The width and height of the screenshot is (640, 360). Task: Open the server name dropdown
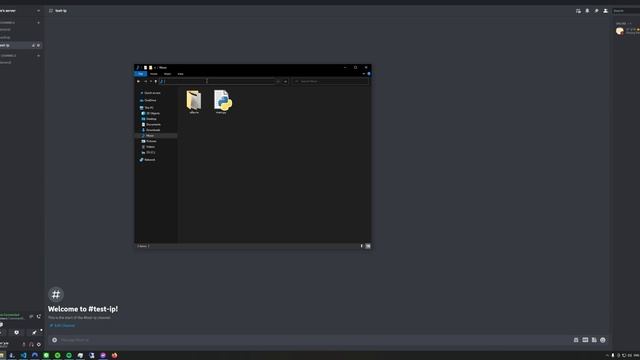(x=38, y=11)
